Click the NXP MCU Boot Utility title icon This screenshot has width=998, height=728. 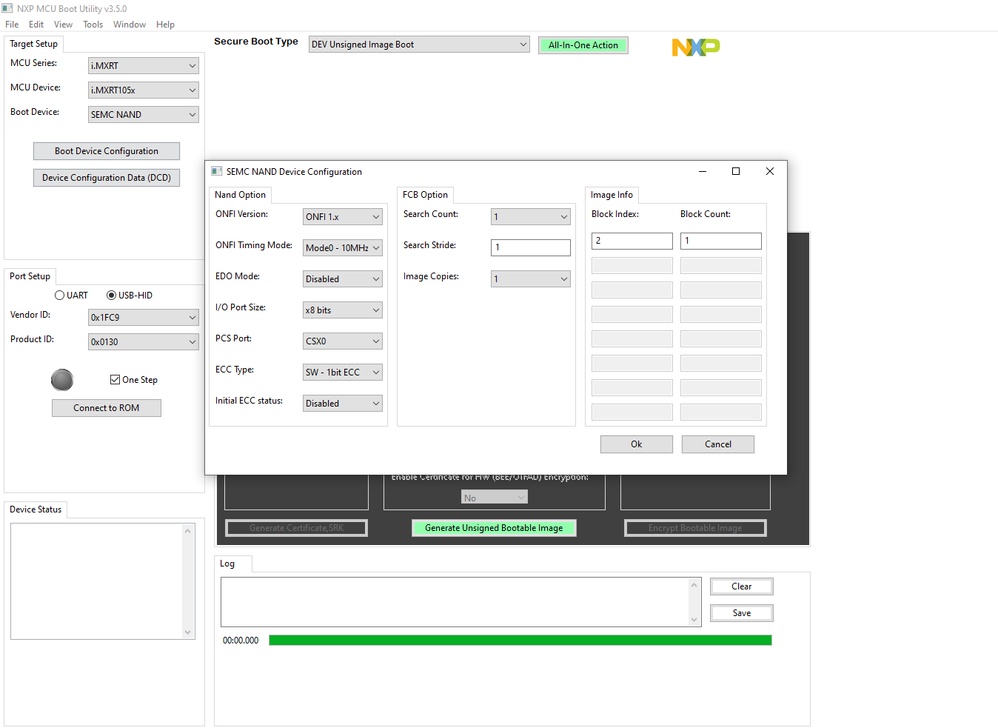point(7,8)
